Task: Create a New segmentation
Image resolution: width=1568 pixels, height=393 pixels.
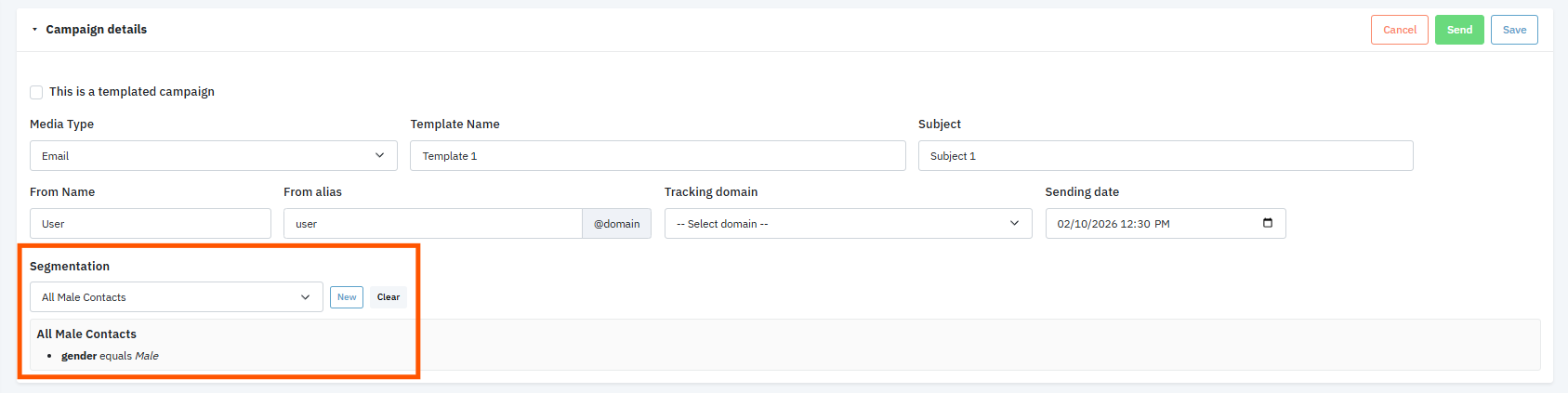Action: [x=347, y=297]
